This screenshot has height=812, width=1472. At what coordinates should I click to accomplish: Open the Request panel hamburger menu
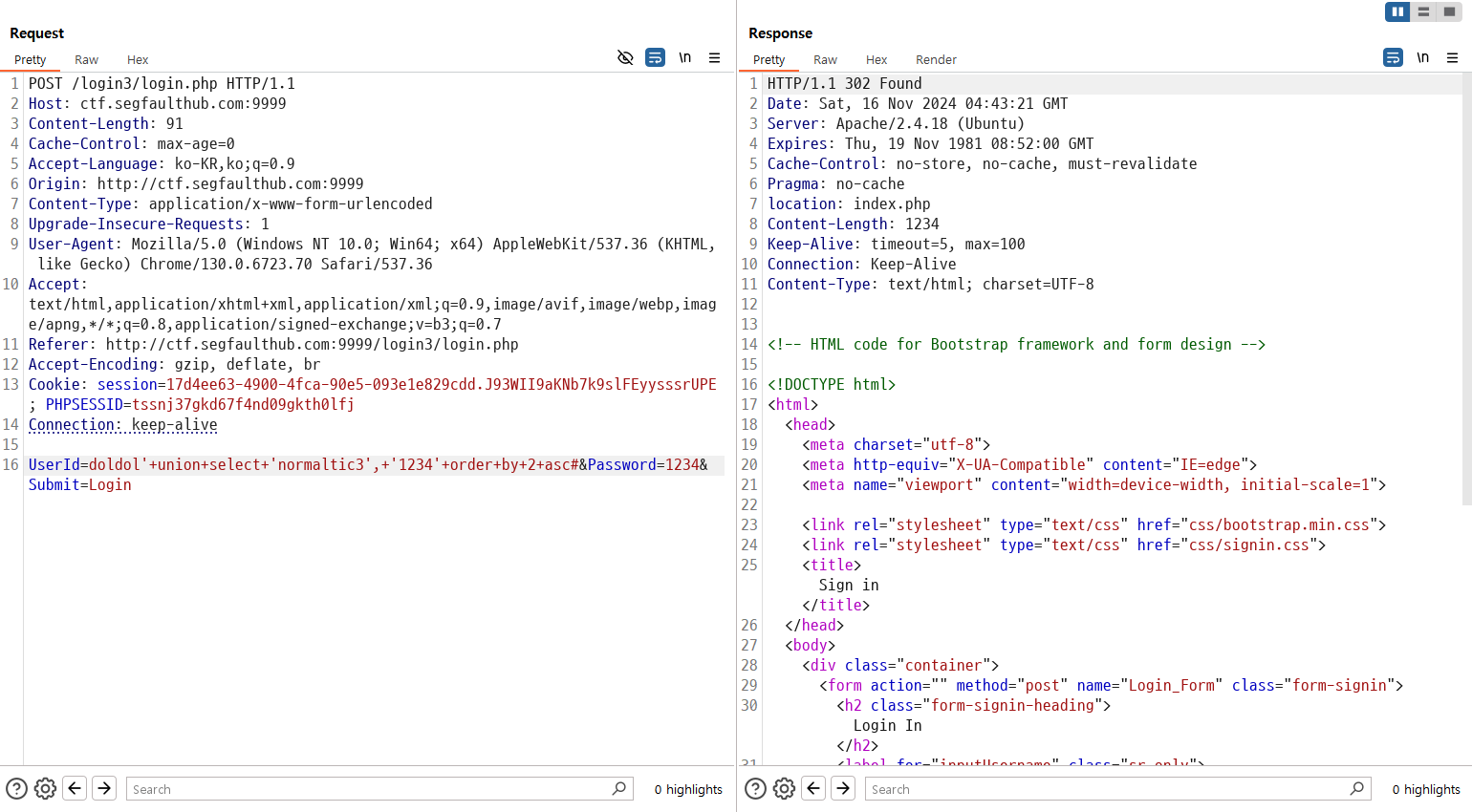(714, 58)
